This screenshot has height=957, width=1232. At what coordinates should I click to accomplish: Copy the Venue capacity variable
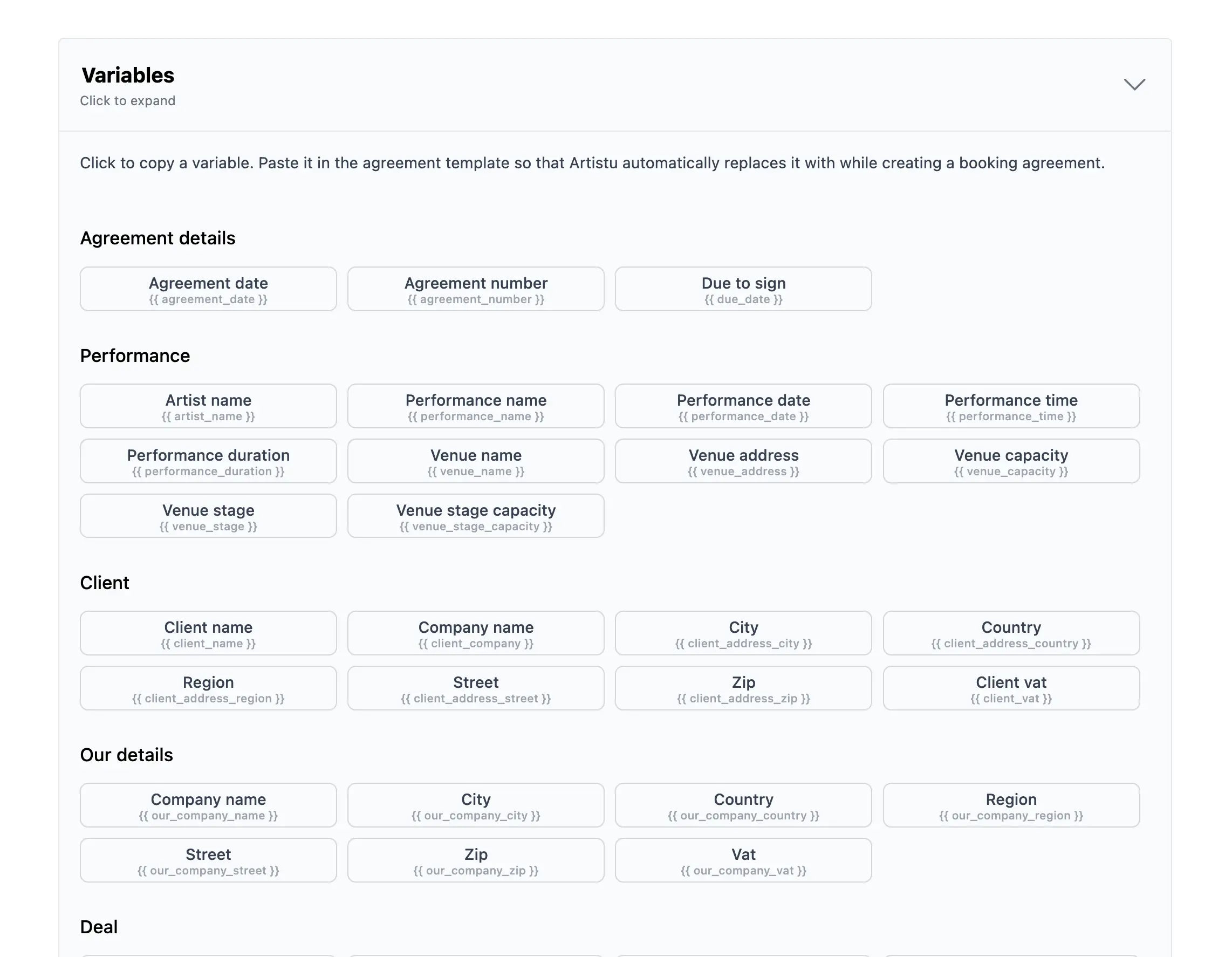pos(1010,461)
